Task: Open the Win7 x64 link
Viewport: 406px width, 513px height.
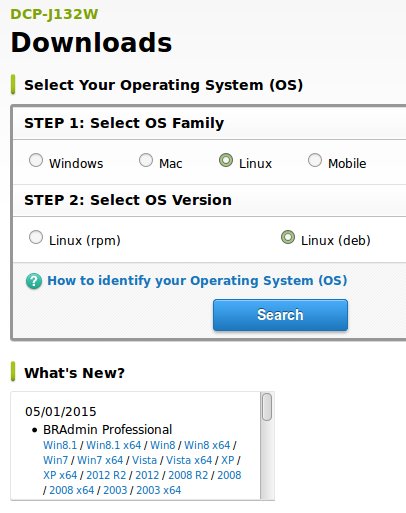Action: tap(100, 460)
